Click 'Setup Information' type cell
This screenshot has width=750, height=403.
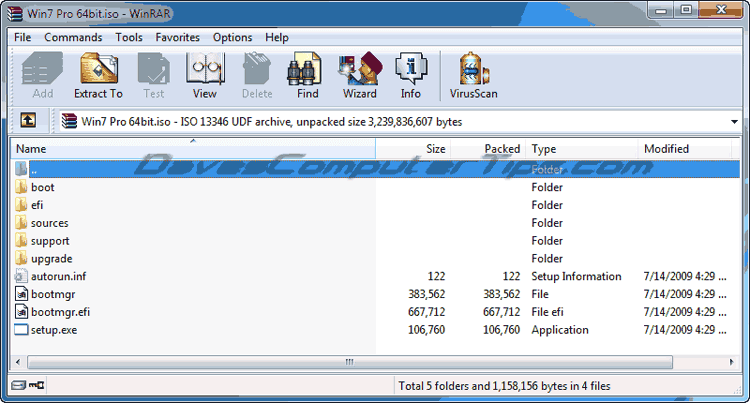pyautogui.click(x=576, y=276)
